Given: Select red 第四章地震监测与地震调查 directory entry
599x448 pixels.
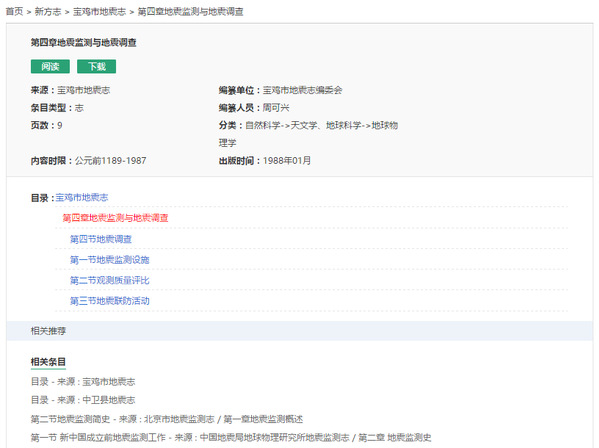Looking at the screenshot, I should click(x=115, y=218).
